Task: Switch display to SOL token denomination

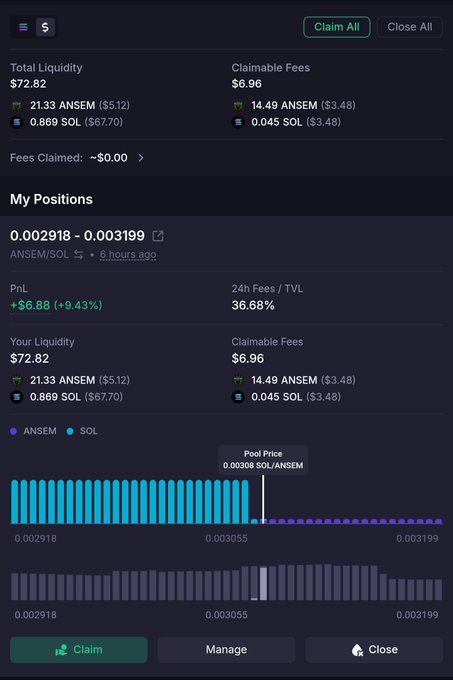Action: coord(23,27)
